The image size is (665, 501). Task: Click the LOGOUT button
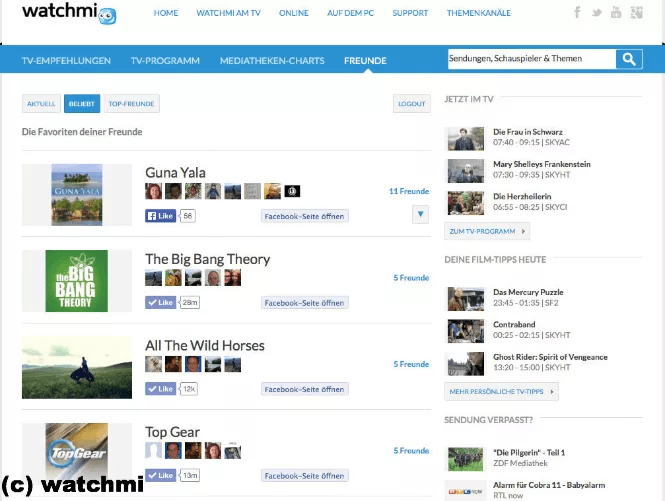tap(411, 104)
